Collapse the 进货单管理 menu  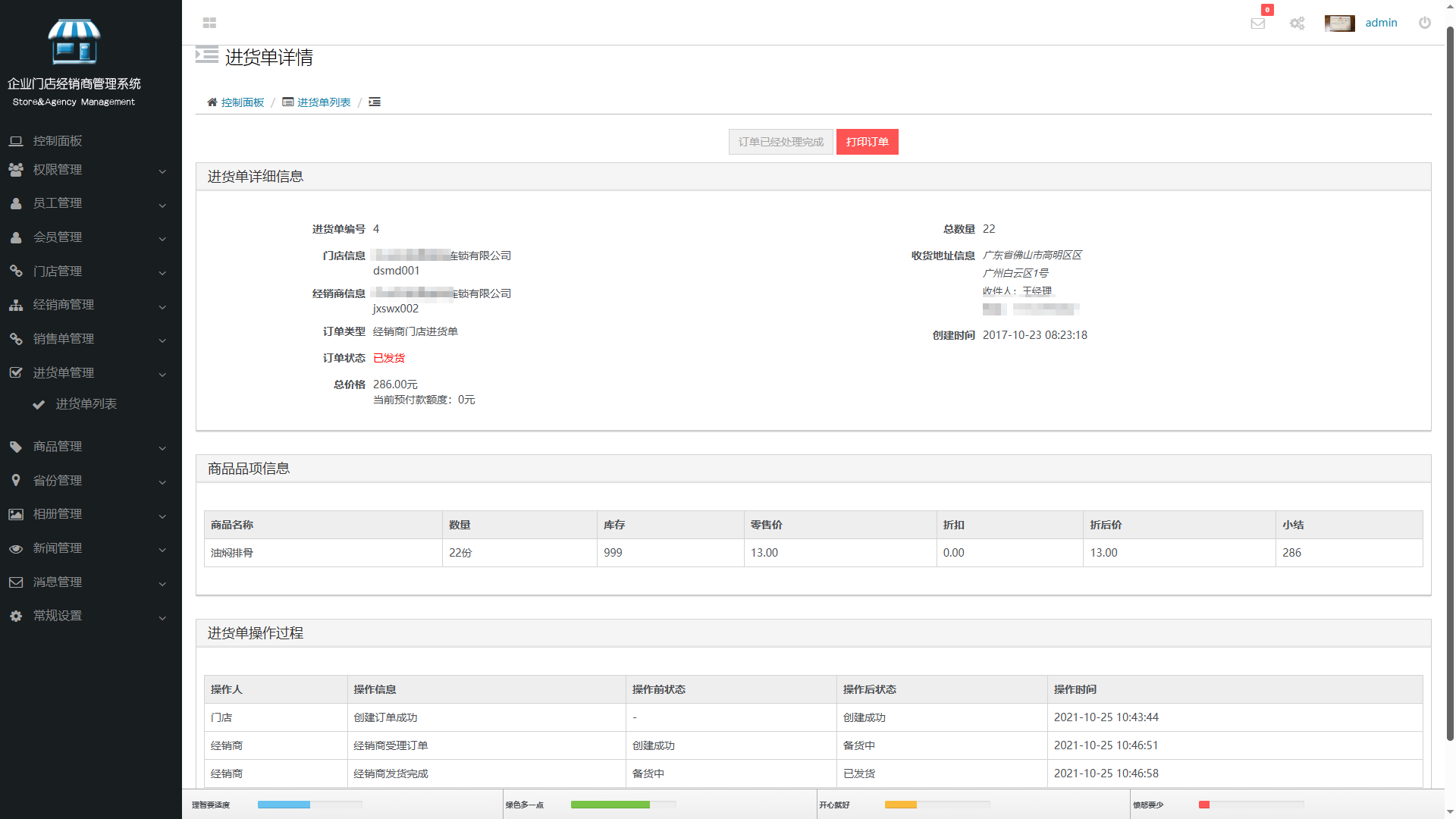[x=64, y=373]
